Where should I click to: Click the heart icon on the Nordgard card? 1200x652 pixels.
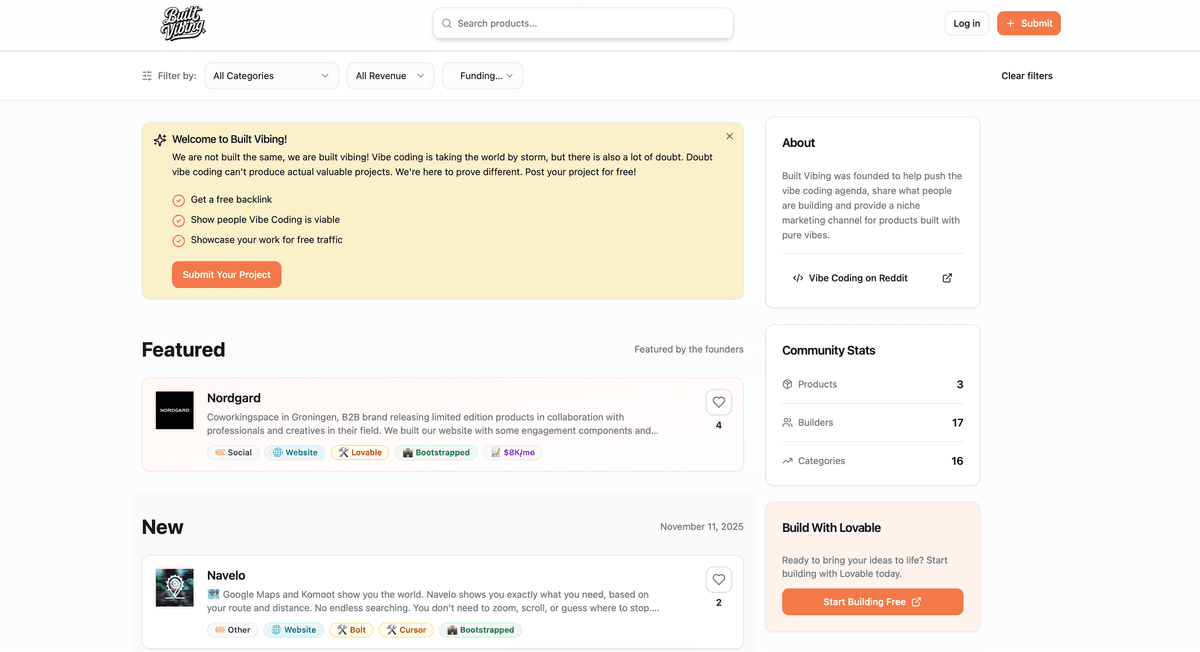coord(718,401)
